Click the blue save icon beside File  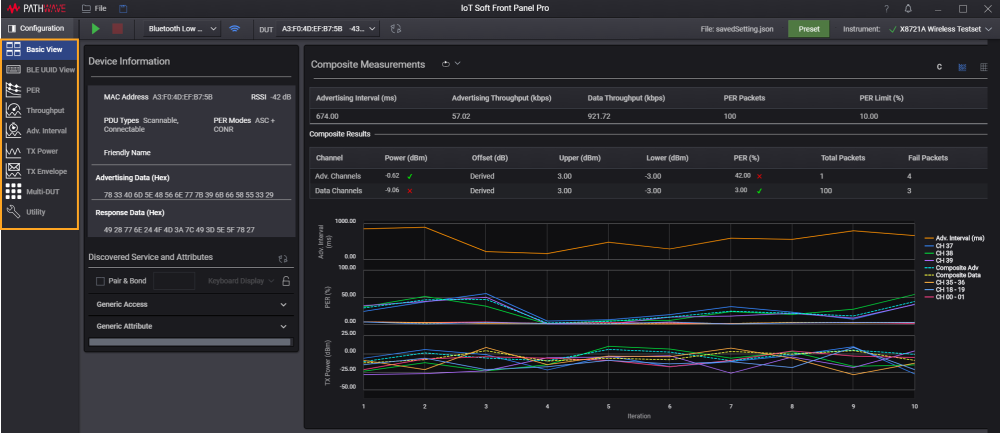click(x=124, y=9)
